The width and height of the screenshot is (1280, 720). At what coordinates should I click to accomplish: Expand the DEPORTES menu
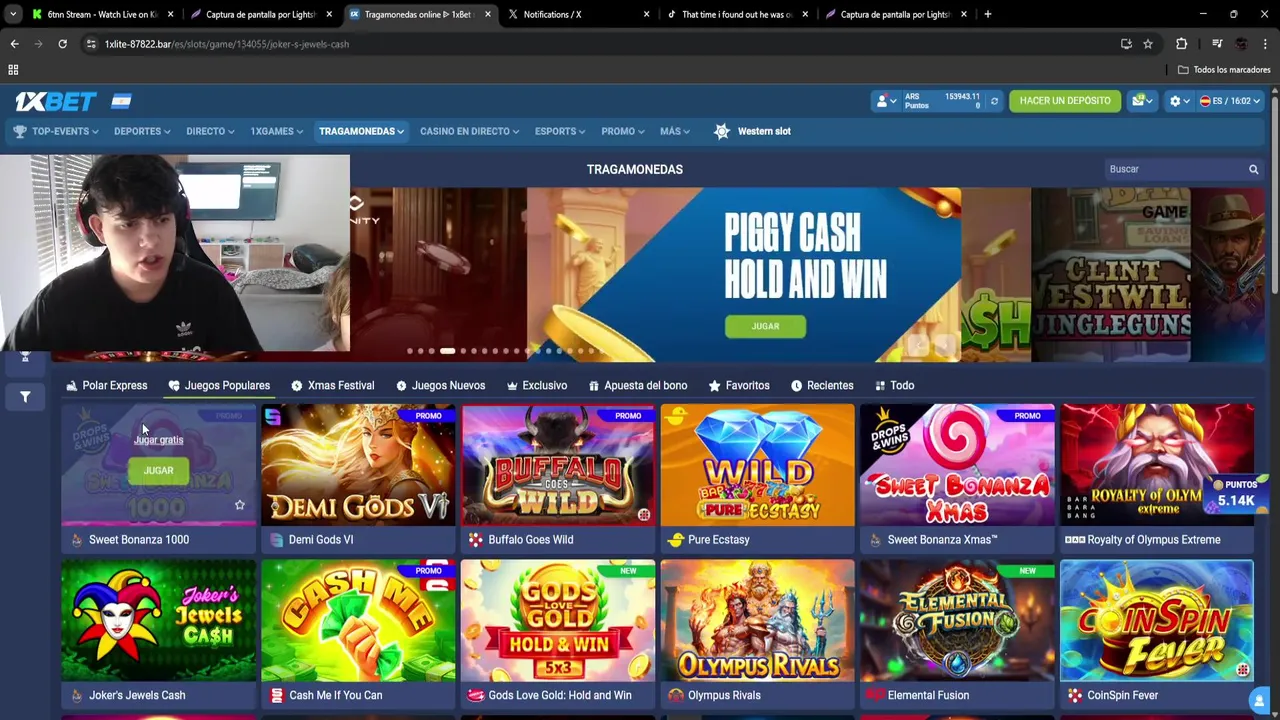(x=142, y=131)
